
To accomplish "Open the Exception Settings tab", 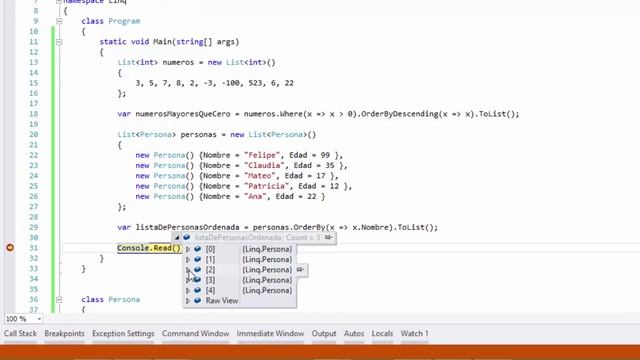I will [x=123, y=333].
